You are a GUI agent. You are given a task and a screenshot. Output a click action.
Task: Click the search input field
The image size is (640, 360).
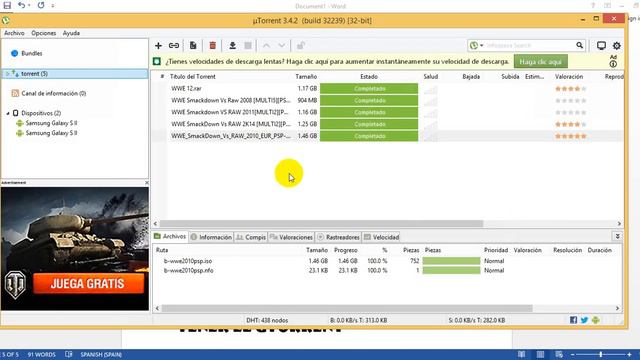(530, 45)
